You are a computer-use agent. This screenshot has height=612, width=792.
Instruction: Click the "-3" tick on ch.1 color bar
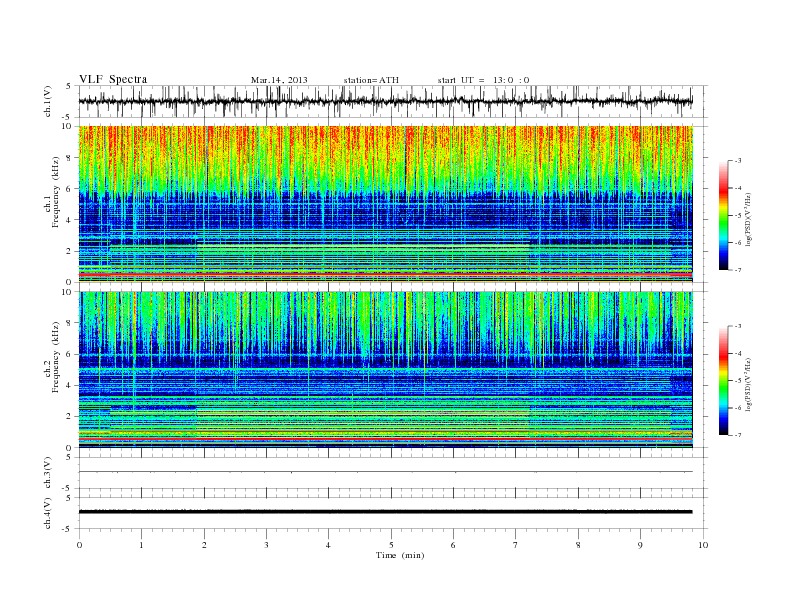pos(738,161)
